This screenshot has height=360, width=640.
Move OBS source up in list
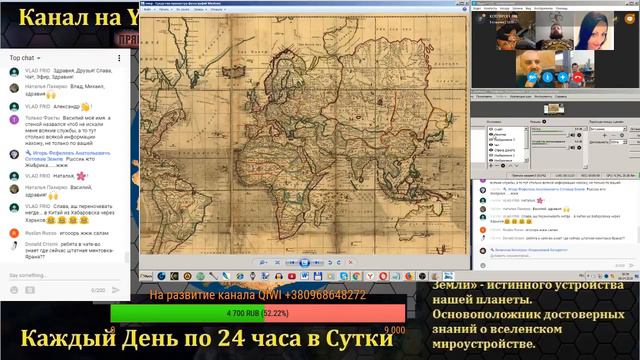tap(510, 166)
